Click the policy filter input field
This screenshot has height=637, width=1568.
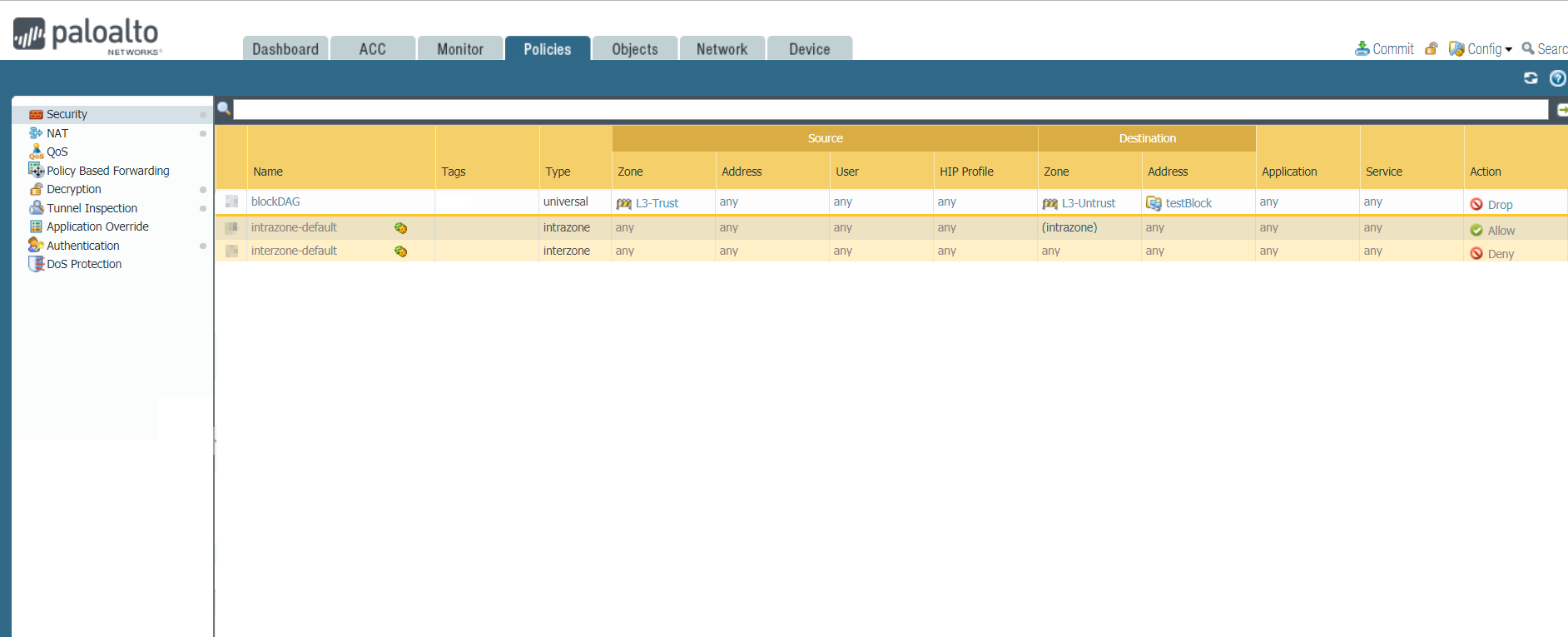click(889, 109)
